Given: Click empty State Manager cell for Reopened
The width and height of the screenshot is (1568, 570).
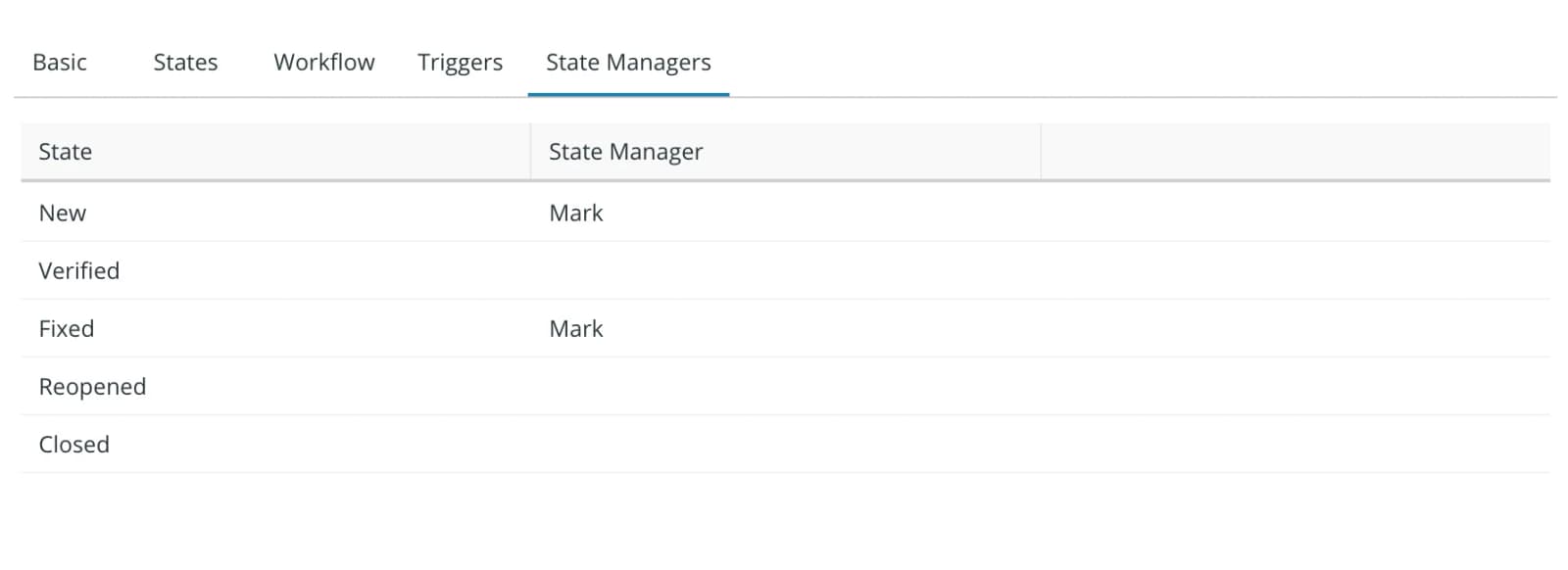Looking at the screenshot, I should pos(785,386).
